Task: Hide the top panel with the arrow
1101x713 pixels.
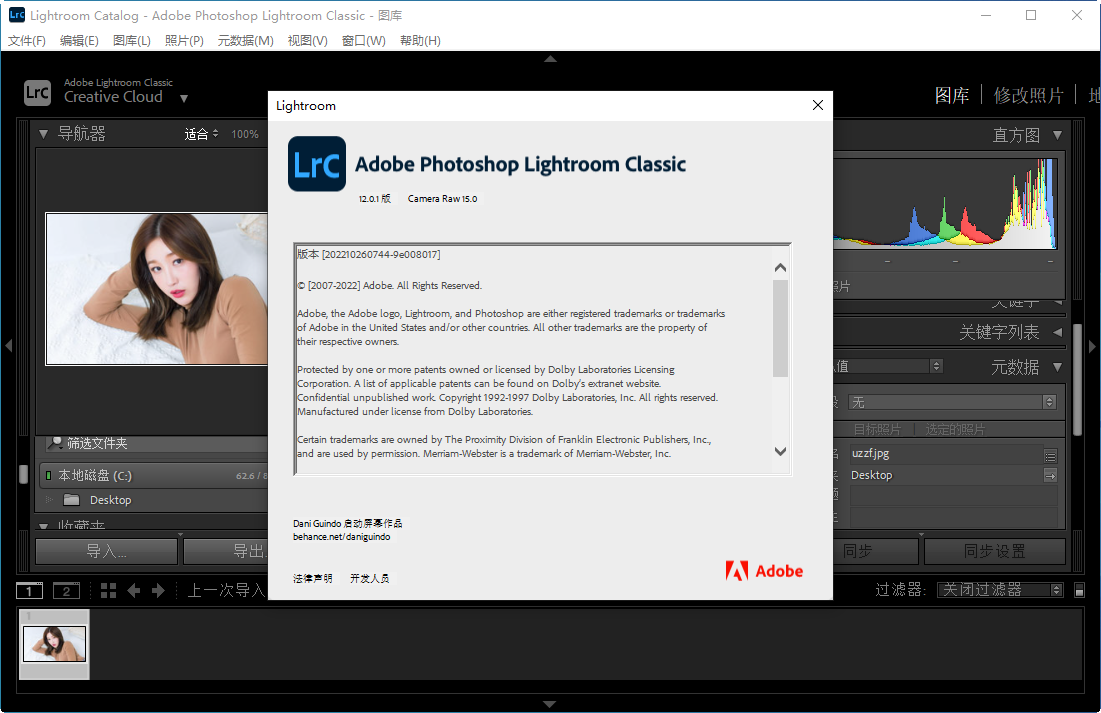Action: (550, 59)
